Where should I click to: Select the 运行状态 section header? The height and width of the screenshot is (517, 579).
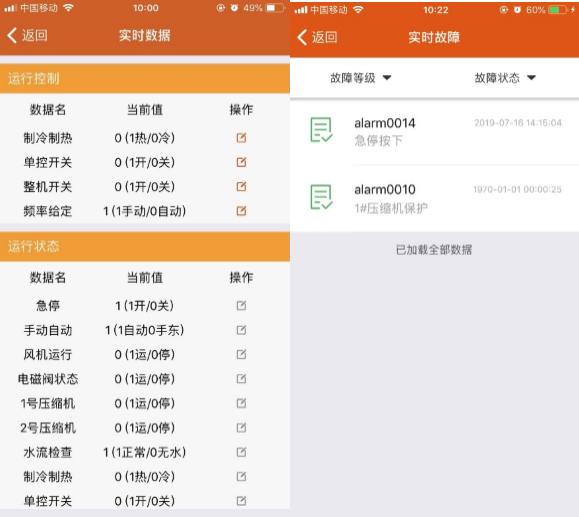[145, 246]
